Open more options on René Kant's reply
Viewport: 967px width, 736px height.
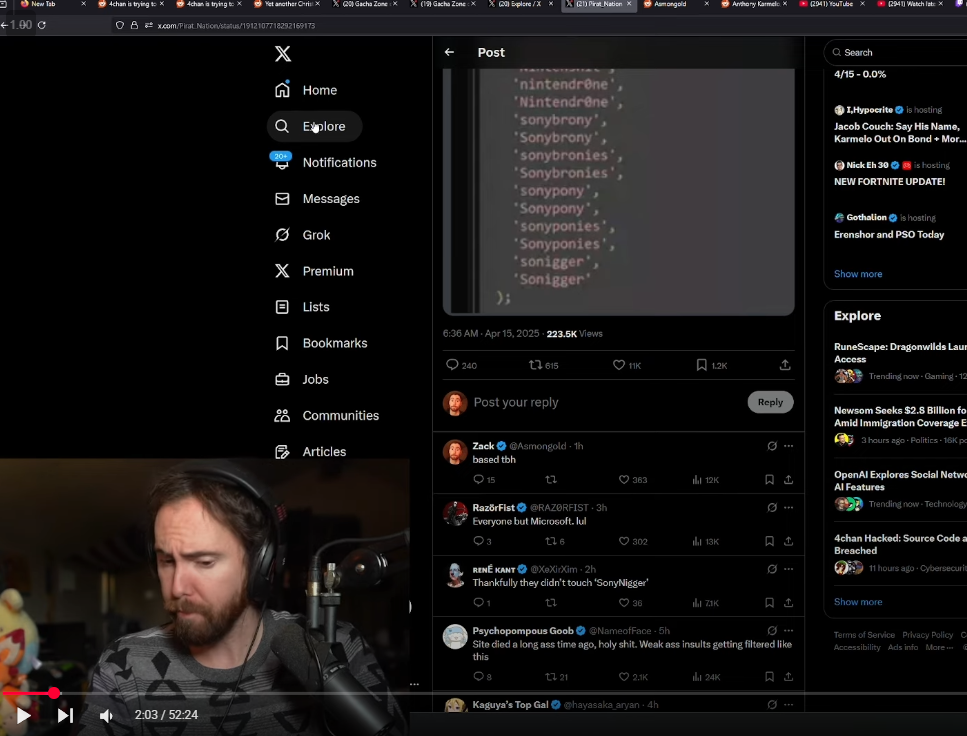[x=788, y=569]
